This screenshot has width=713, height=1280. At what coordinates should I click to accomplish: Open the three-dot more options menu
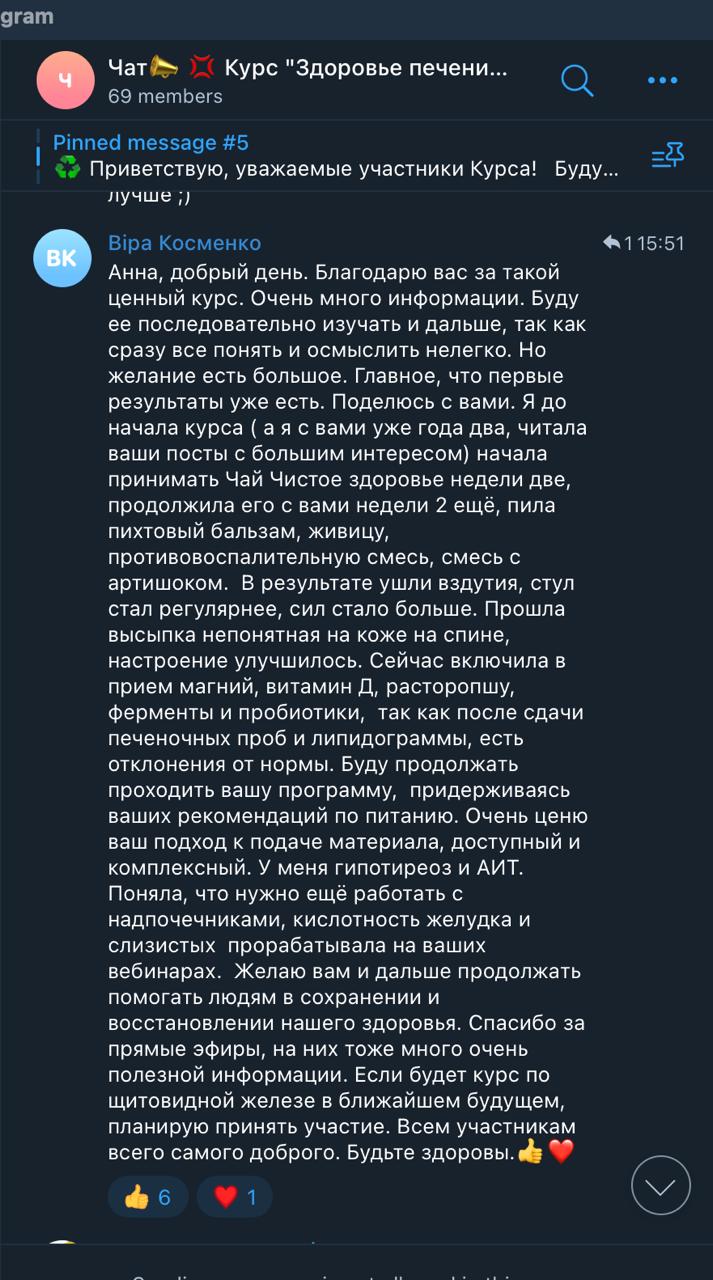(x=662, y=80)
